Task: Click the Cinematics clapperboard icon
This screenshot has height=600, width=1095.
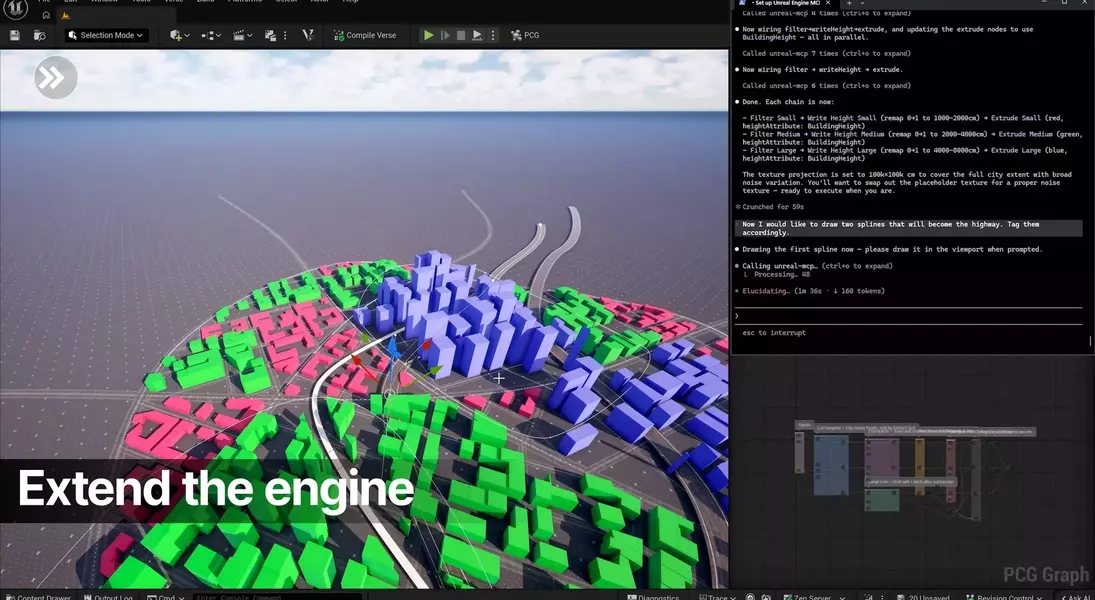Action: 239,35
